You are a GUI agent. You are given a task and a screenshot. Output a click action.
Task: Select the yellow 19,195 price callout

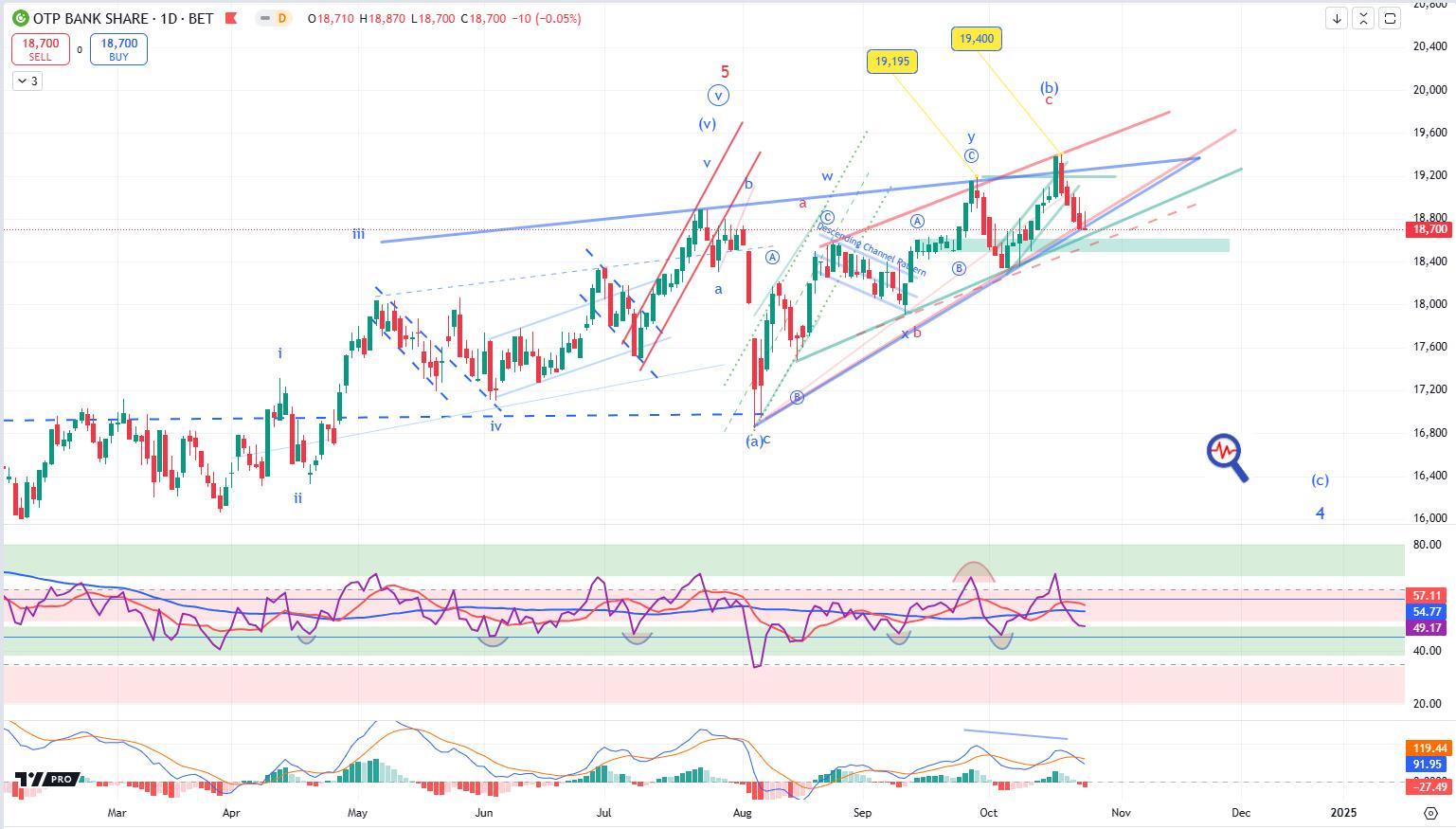pos(891,62)
